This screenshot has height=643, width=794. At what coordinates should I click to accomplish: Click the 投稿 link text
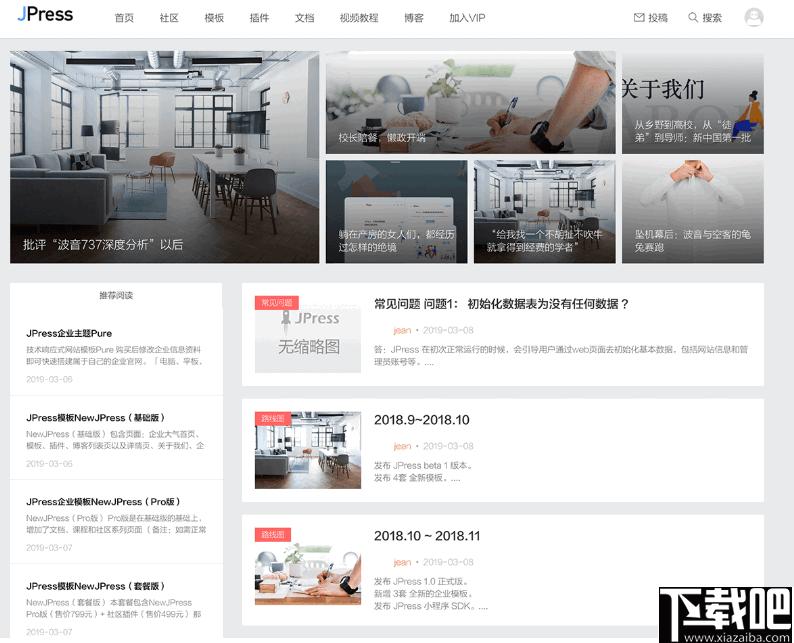click(x=658, y=18)
